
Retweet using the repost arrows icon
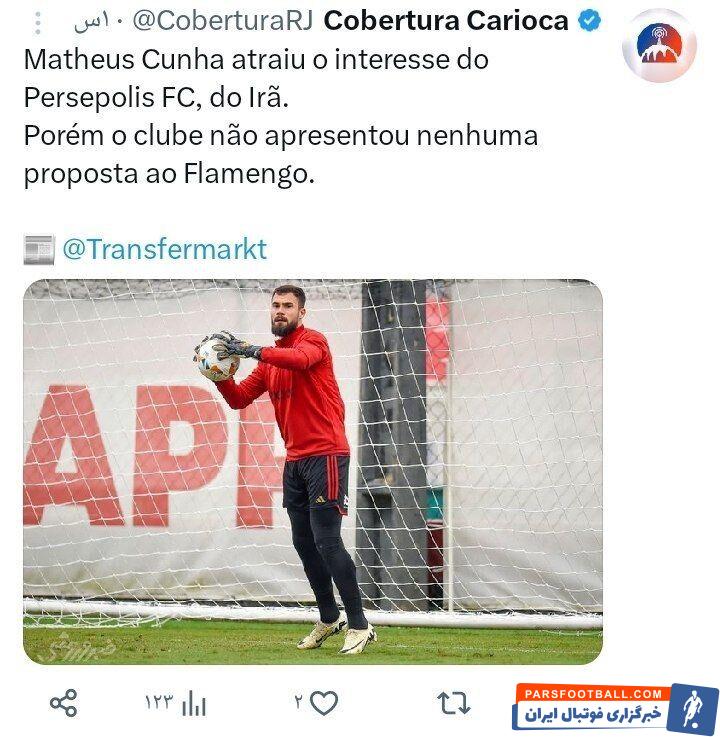pos(454,703)
